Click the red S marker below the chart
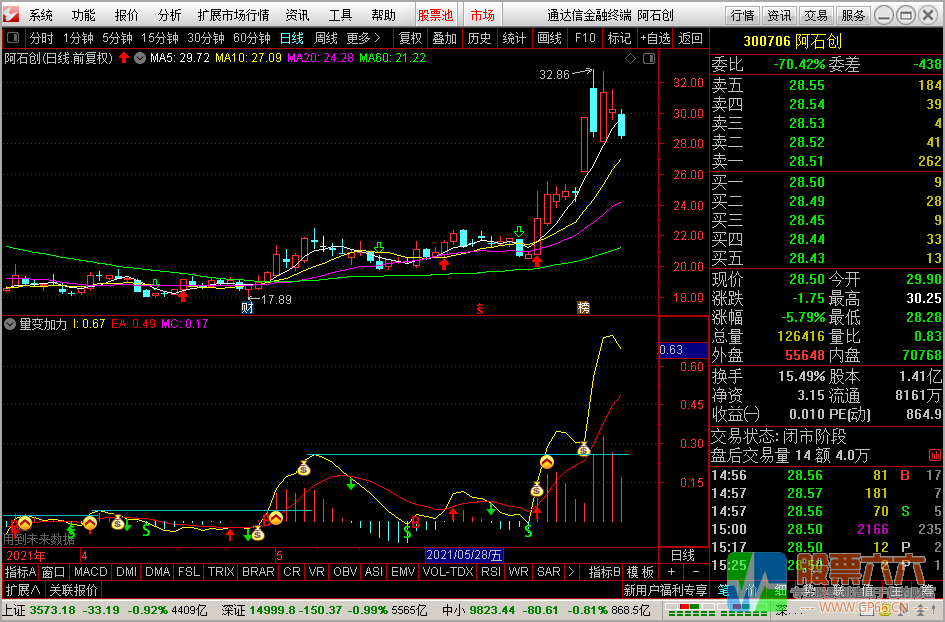 pyautogui.click(x=480, y=309)
